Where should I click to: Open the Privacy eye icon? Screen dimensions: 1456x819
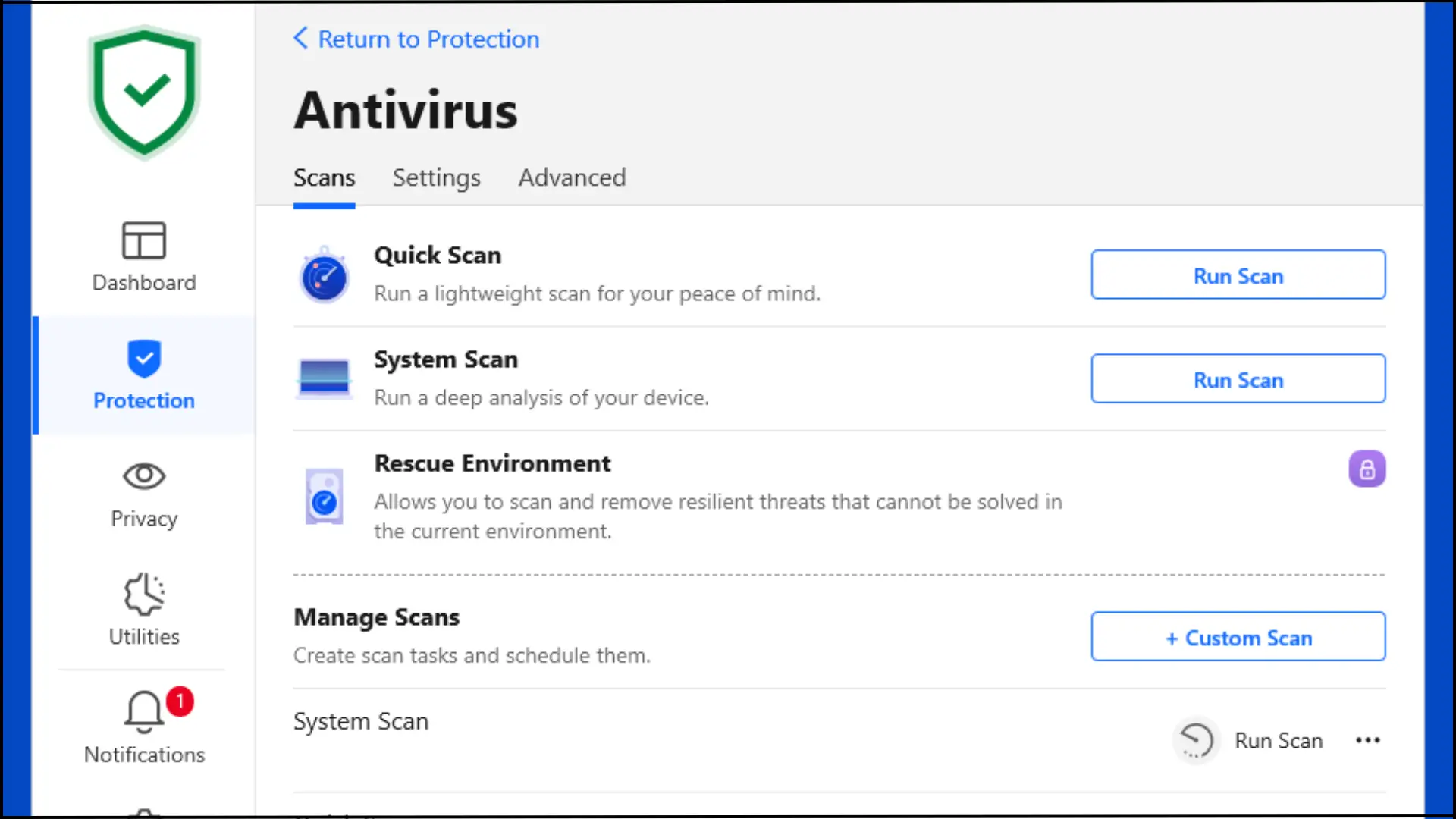pos(144,476)
